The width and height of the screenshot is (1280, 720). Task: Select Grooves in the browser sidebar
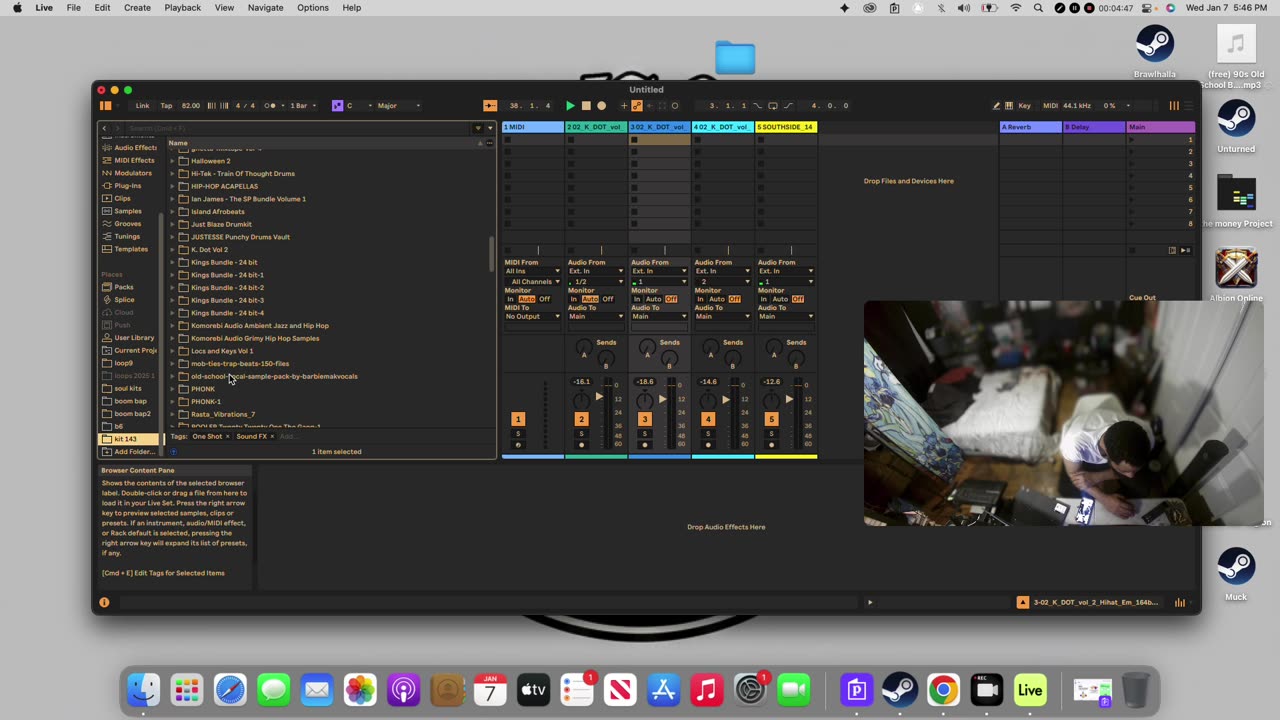[x=128, y=224]
